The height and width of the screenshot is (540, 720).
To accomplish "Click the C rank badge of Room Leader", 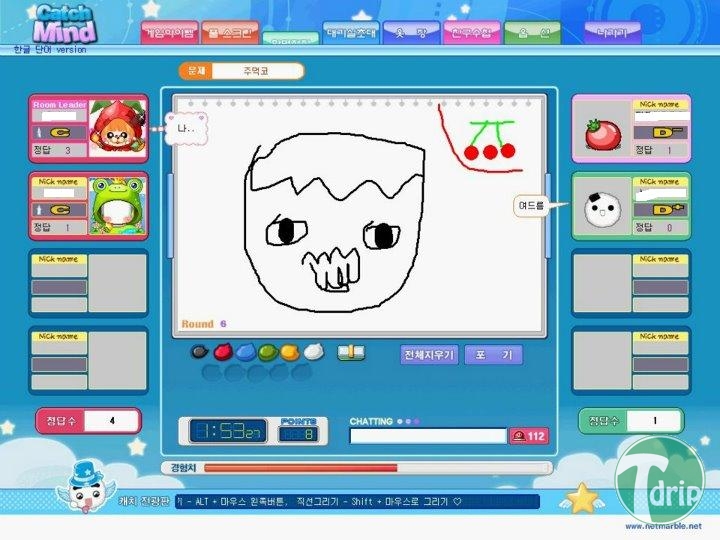I will click(60, 133).
